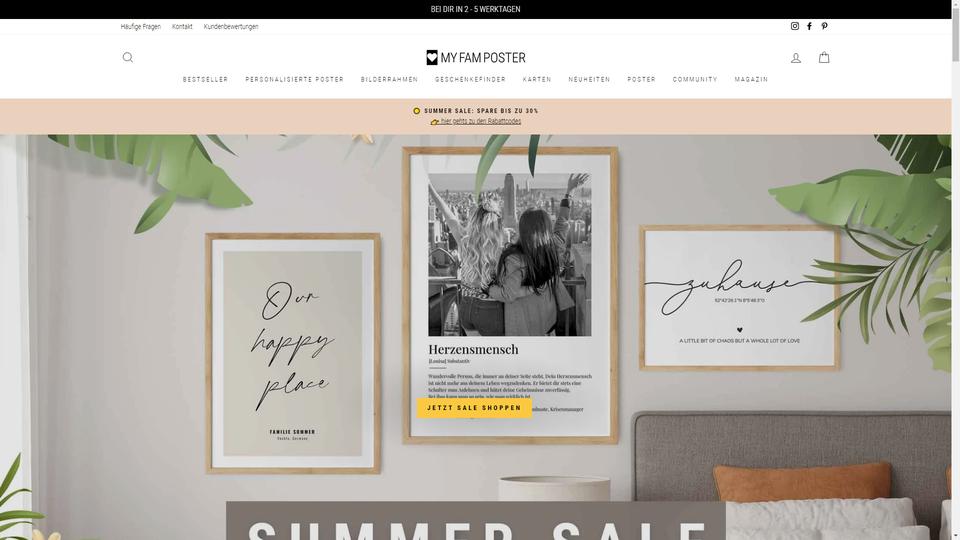The width and height of the screenshot is (960, 540).
Task: Open the Kundenbewertungen link
Action: pos(231,27)
